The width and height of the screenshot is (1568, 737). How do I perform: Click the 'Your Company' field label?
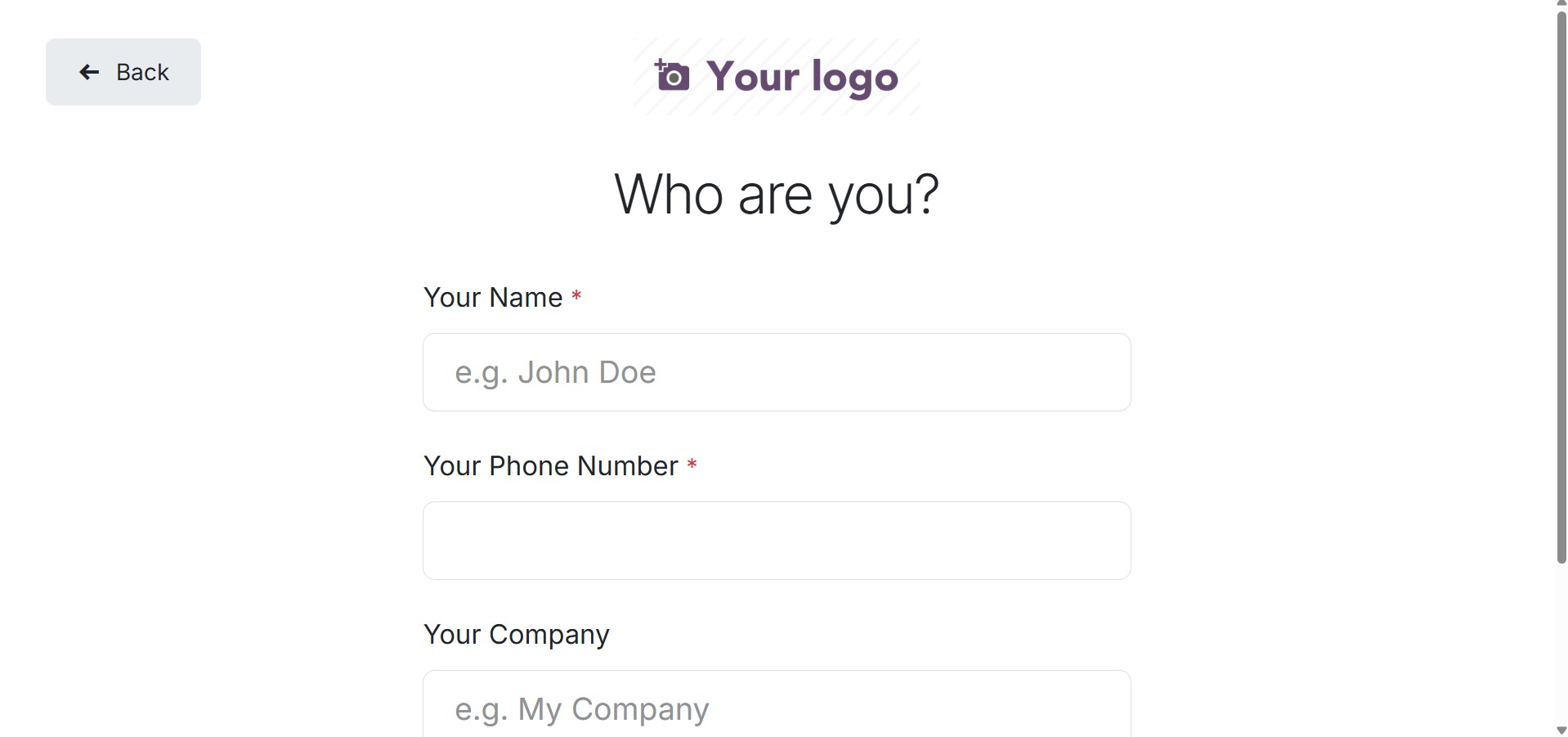(516, 635)
